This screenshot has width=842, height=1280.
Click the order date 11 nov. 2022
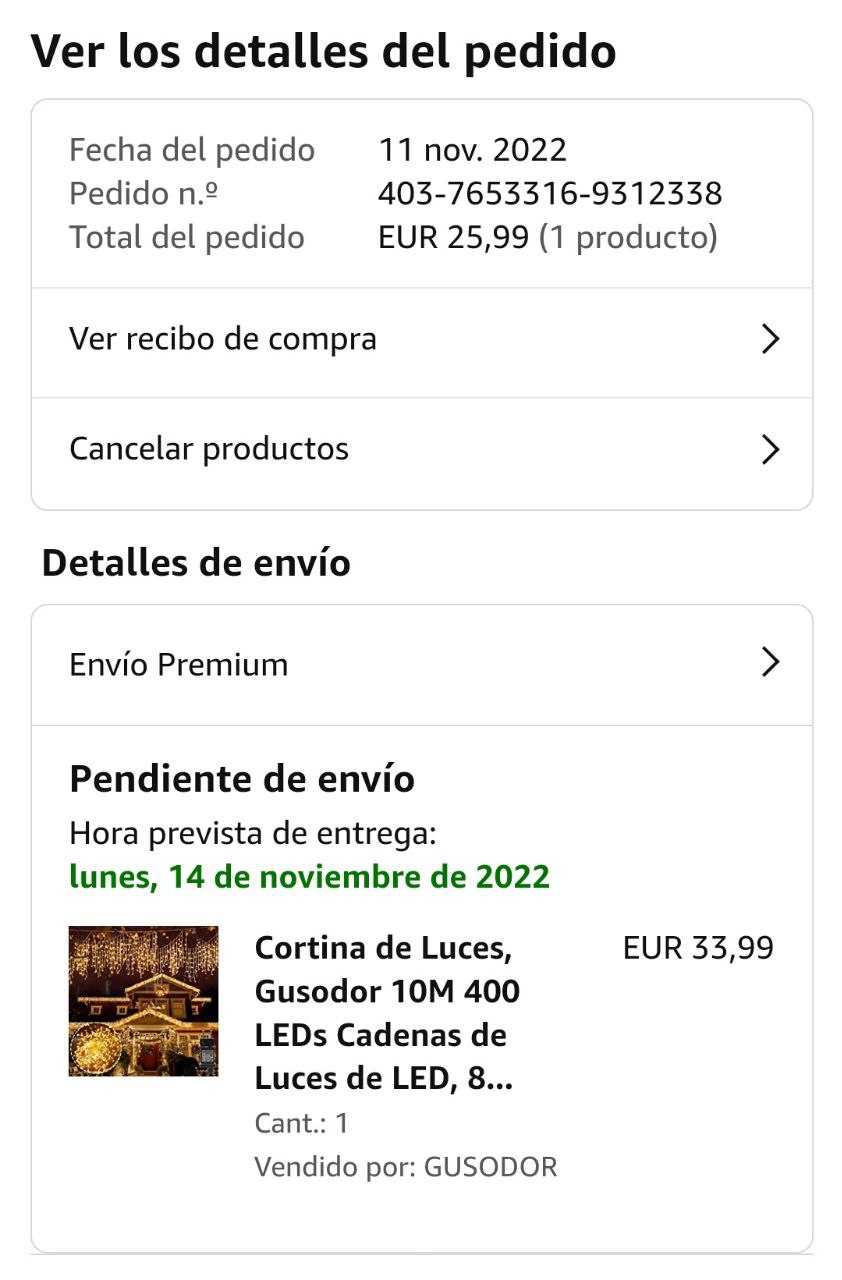coord(472,150)
